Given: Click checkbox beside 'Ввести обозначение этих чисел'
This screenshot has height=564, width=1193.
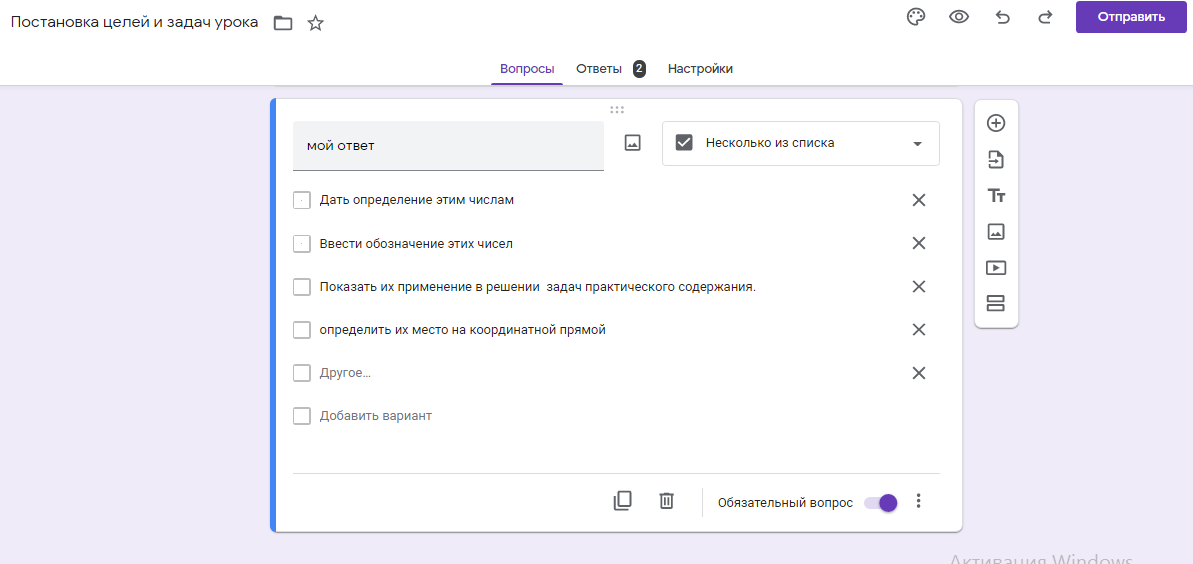Looking at the screenshot, I should click(x=302, y=244).
